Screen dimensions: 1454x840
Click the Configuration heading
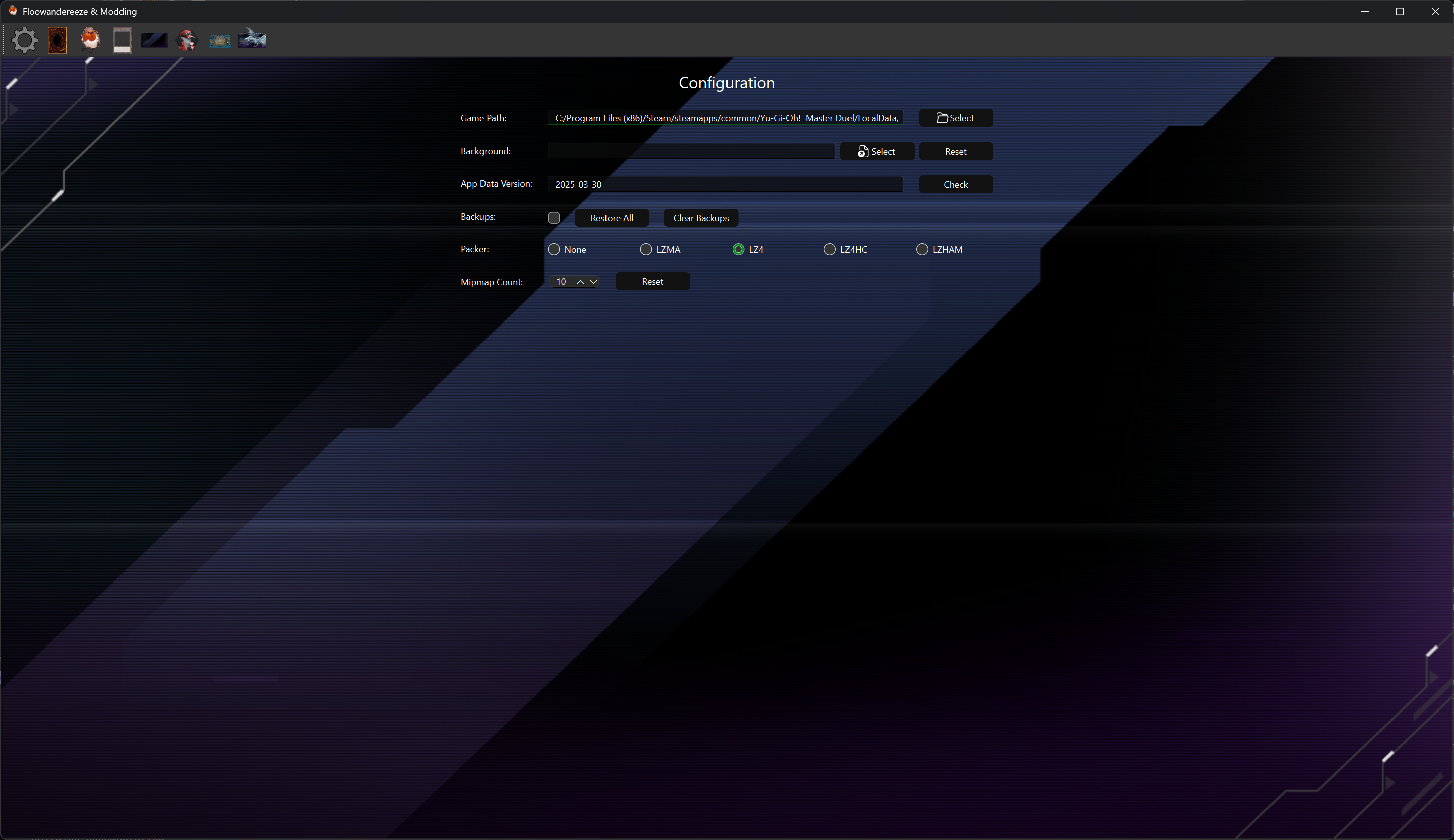pos(726,83)
